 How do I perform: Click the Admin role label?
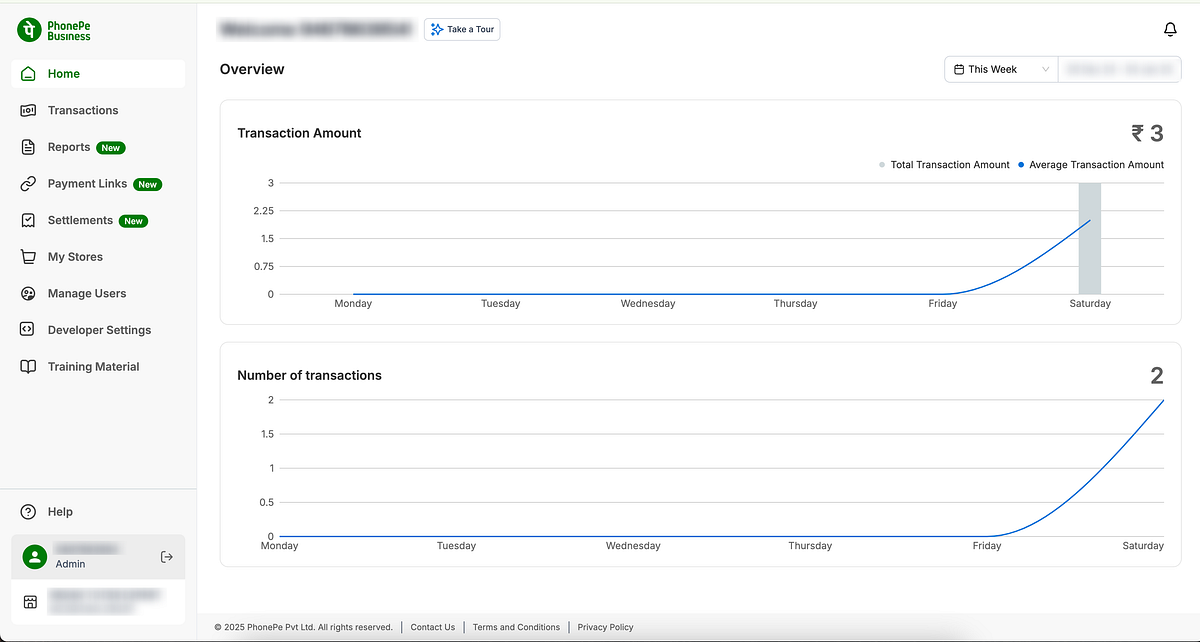70,564
